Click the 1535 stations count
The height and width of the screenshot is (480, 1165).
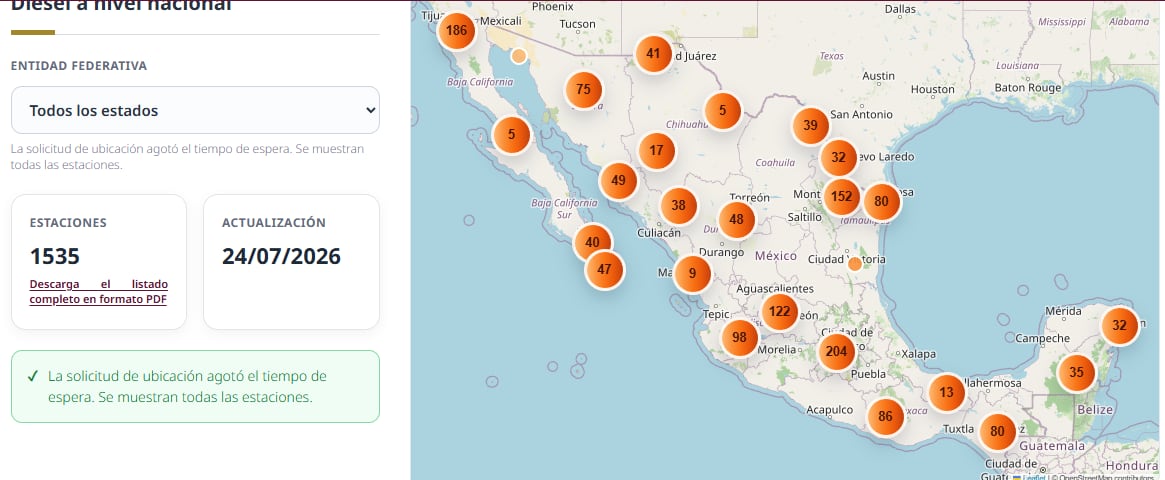[55, 257]
